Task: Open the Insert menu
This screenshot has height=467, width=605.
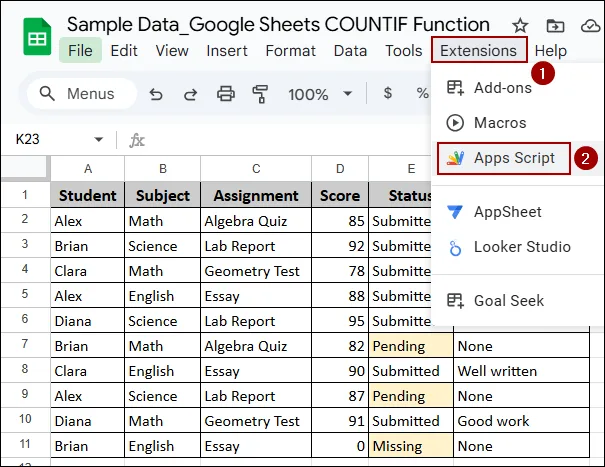Action: coord(227,51)
